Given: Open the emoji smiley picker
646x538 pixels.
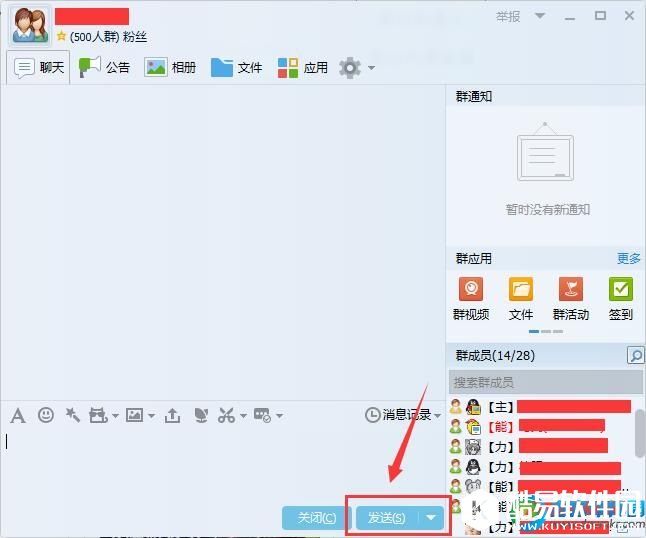Looking at the screenshot, I should point(46,415).
